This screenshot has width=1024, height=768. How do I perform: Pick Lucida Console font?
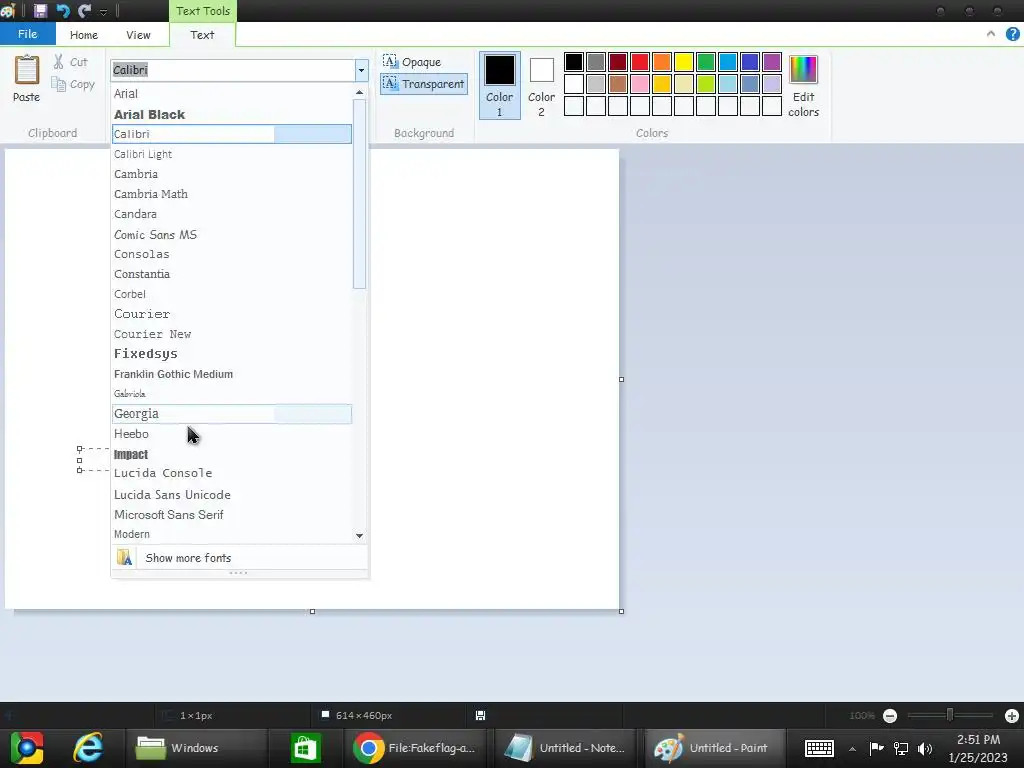click(x=232, y=473)
